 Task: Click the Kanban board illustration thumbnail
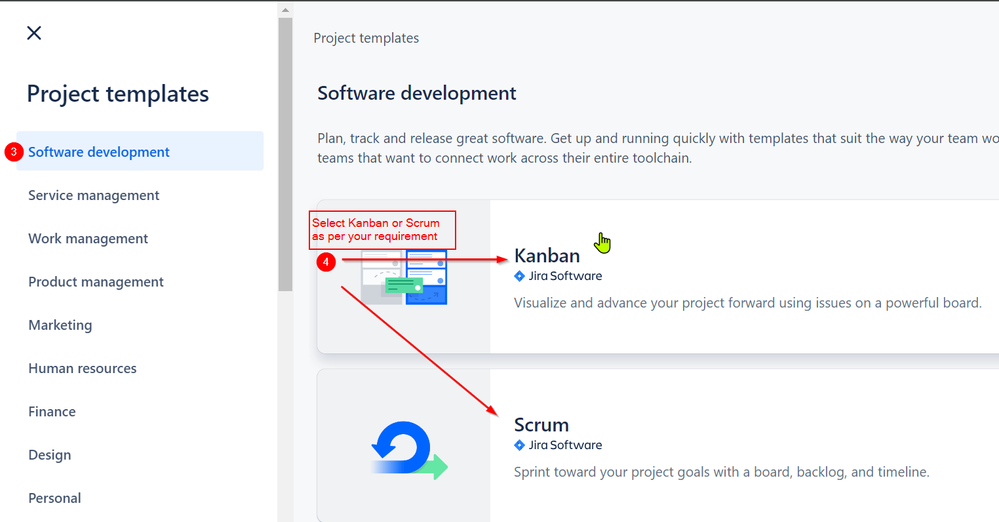(x=404, y=277)
